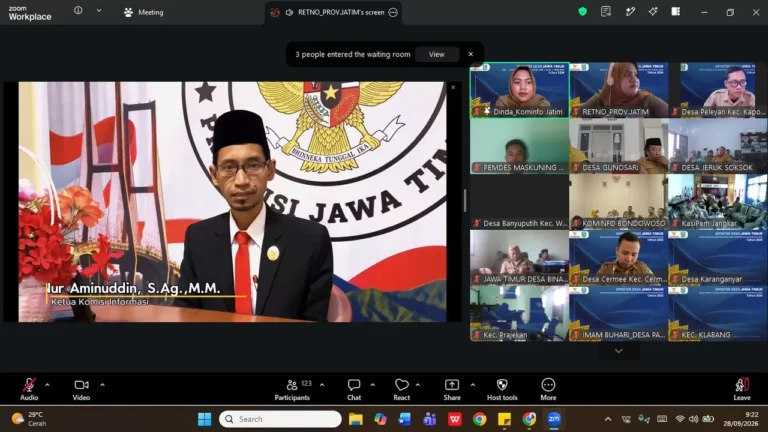
Task: Select Desa Peleyan Kec. Kapo video tile
Action: 718,90
